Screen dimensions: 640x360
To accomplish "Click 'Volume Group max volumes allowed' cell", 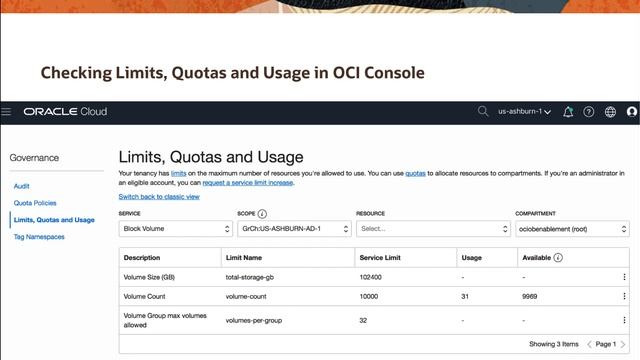I will coord(165,320).
